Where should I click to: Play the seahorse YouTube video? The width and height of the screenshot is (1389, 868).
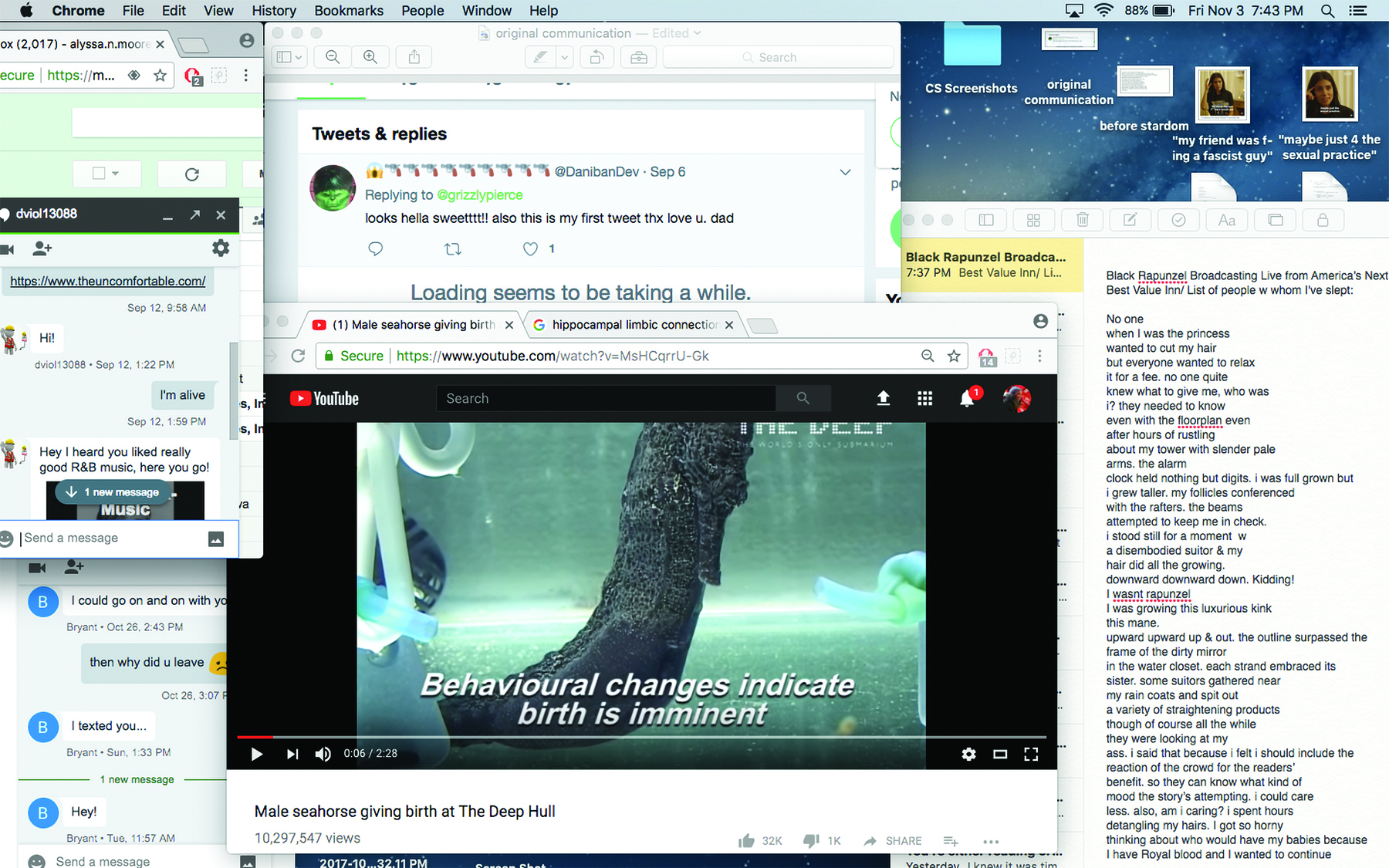(x=257, y=754)
